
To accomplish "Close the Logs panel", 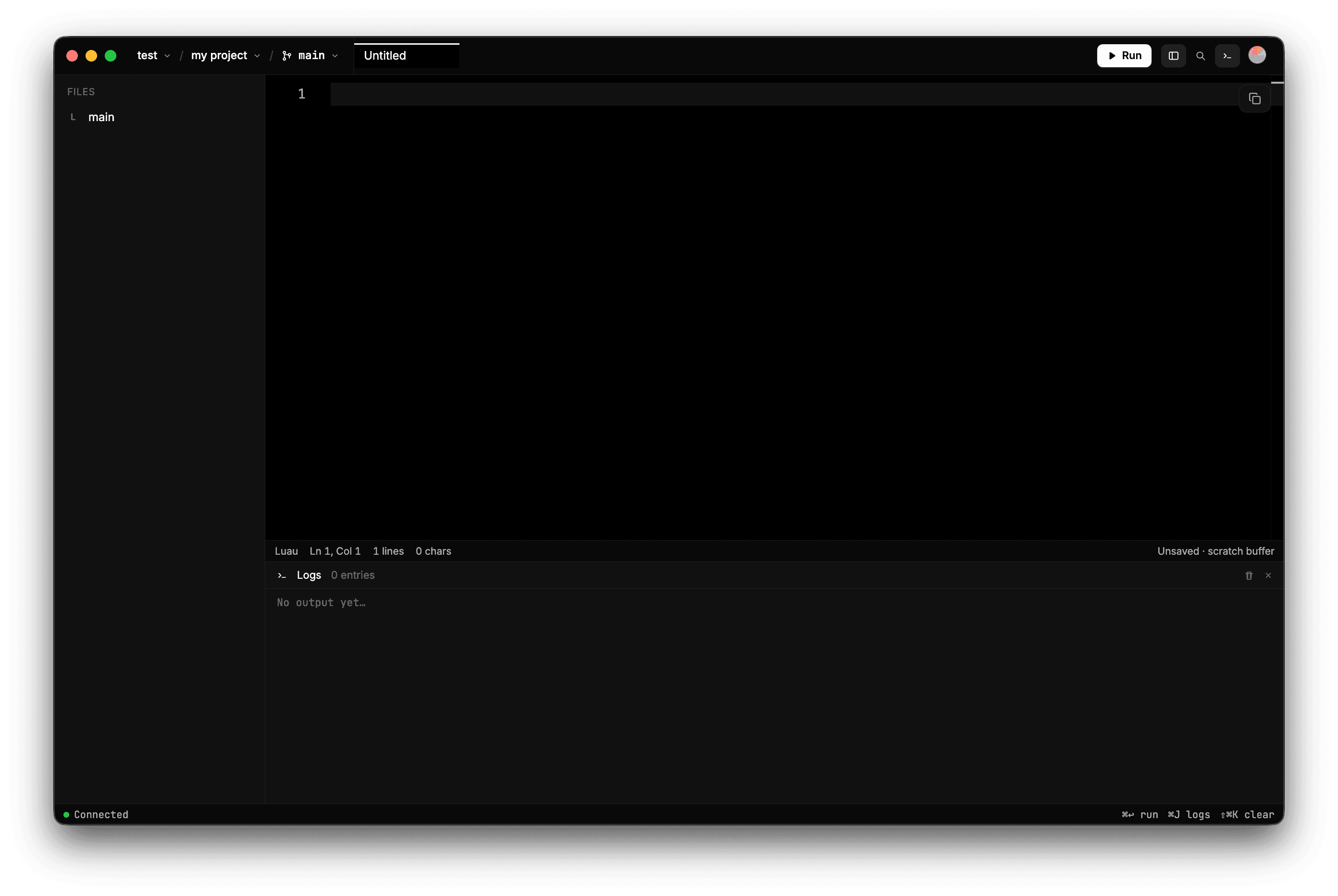I will point(1268,575).
